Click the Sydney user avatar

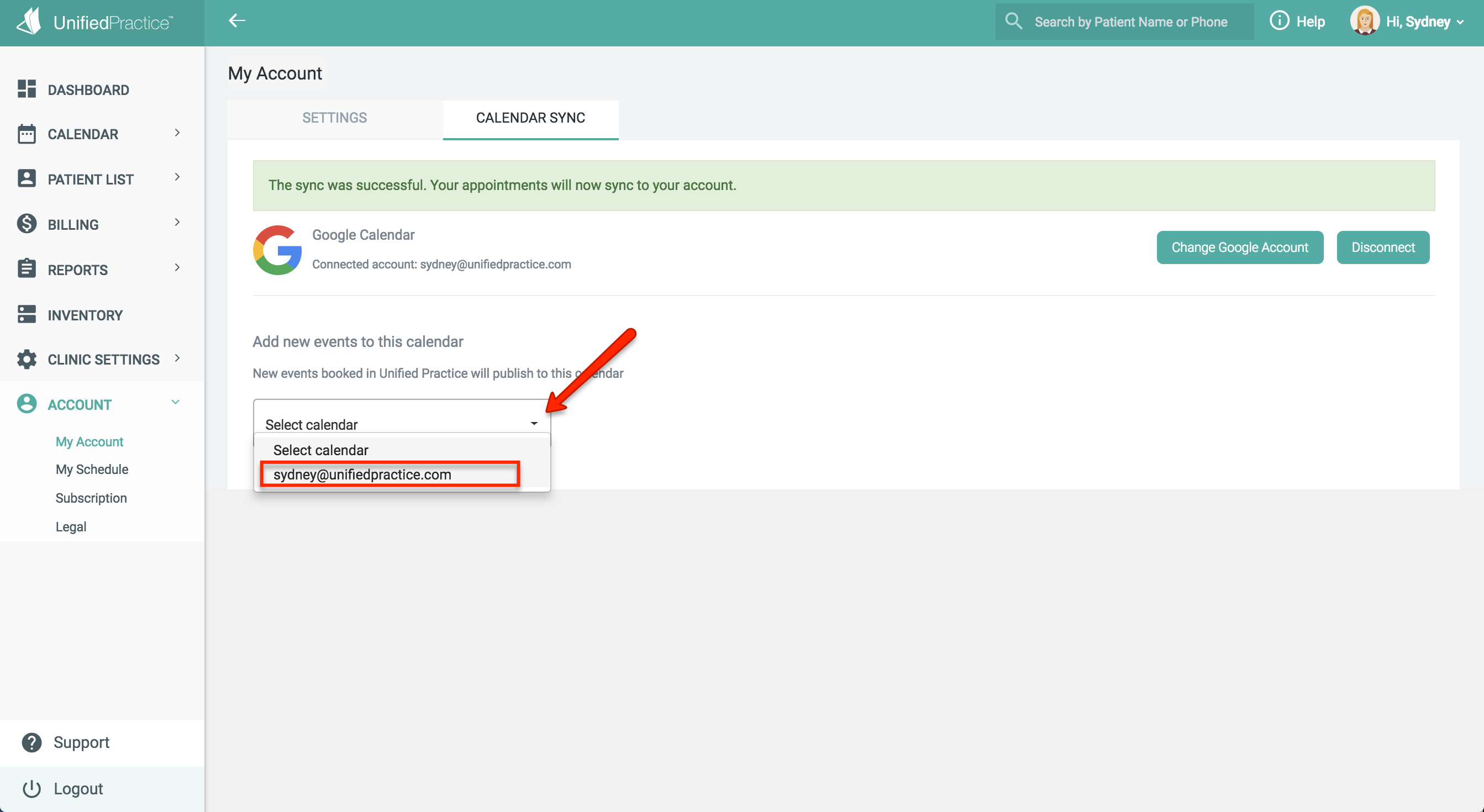(1364, 22)
